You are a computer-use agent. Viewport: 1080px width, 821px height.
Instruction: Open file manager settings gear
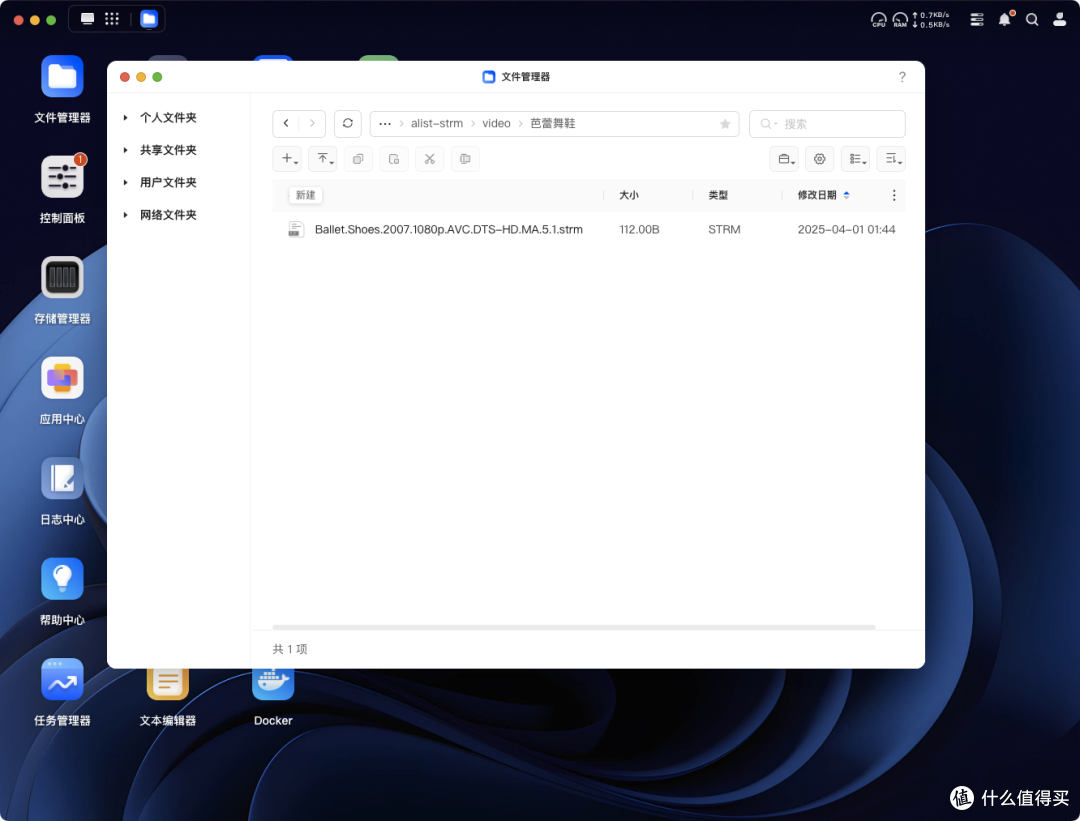[x=820, y=159]
